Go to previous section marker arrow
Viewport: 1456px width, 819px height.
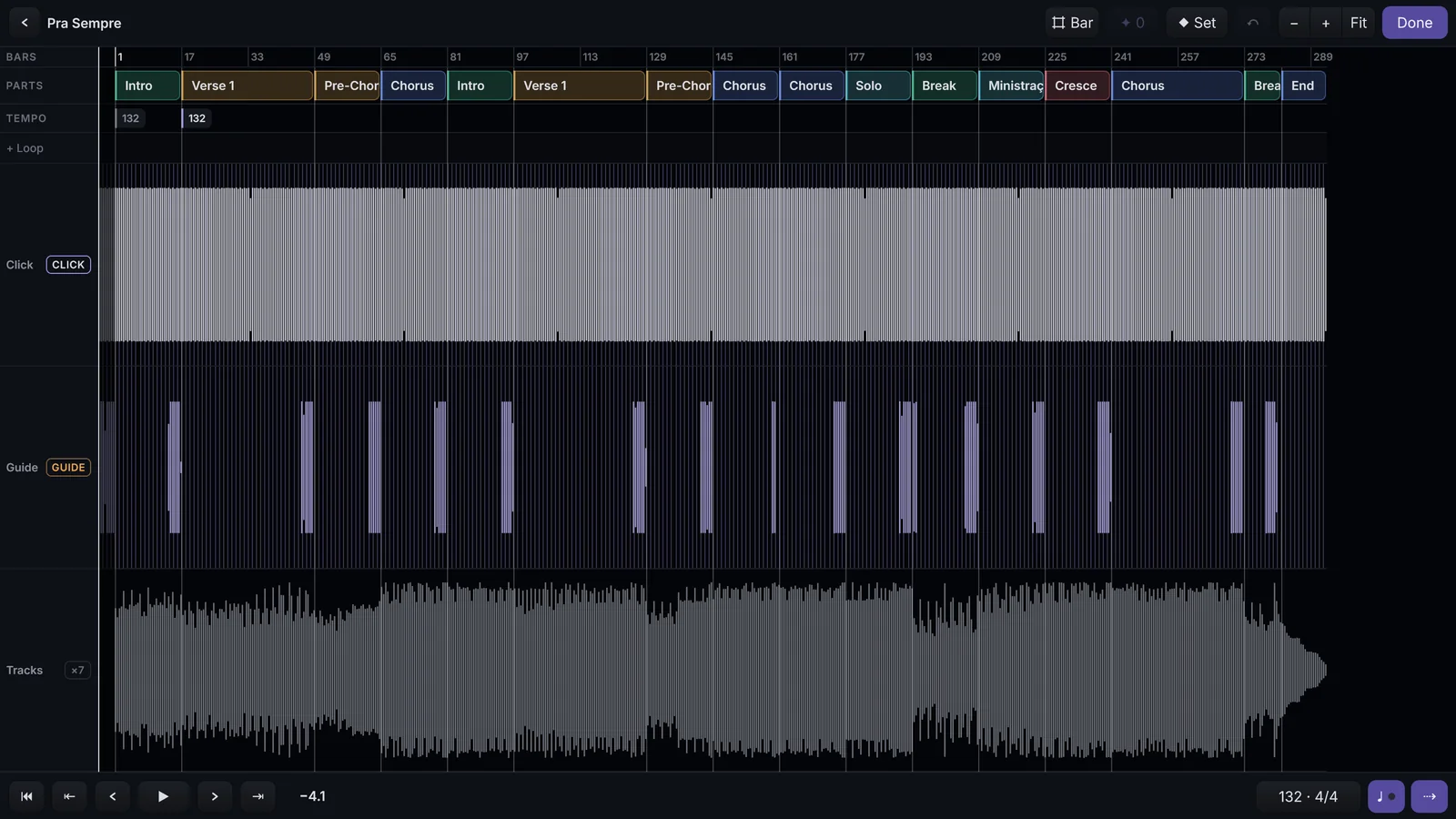pos(69,796)
